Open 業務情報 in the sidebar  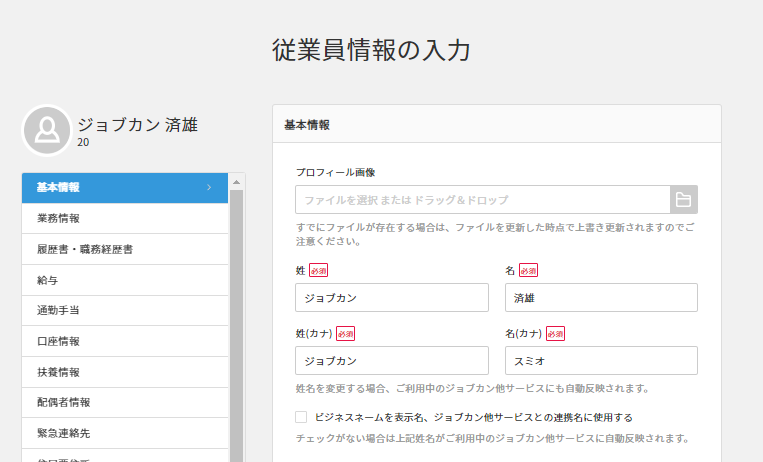(x=125, y=218)
